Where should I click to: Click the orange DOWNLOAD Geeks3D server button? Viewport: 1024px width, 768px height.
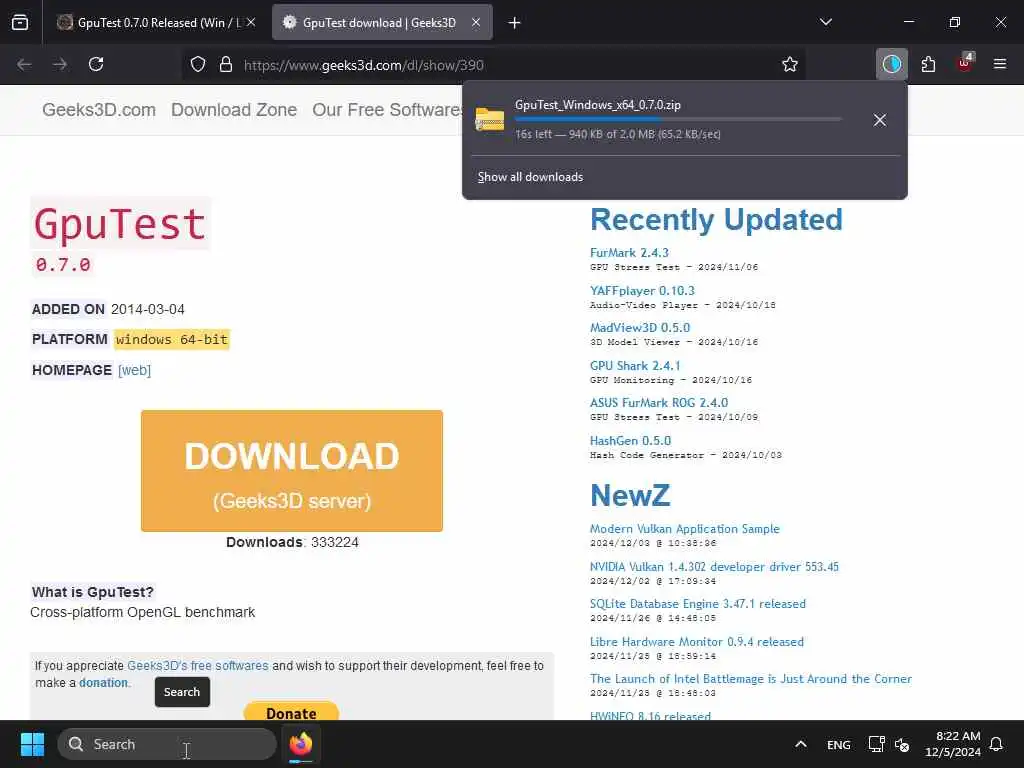pos(292,471)
